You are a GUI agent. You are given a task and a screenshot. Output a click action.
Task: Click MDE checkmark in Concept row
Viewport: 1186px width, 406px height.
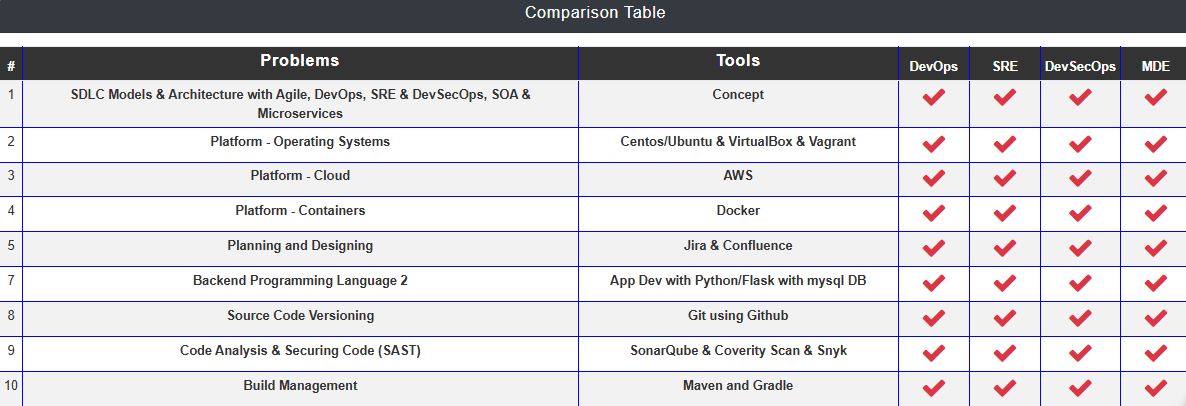click(1155, 98)
